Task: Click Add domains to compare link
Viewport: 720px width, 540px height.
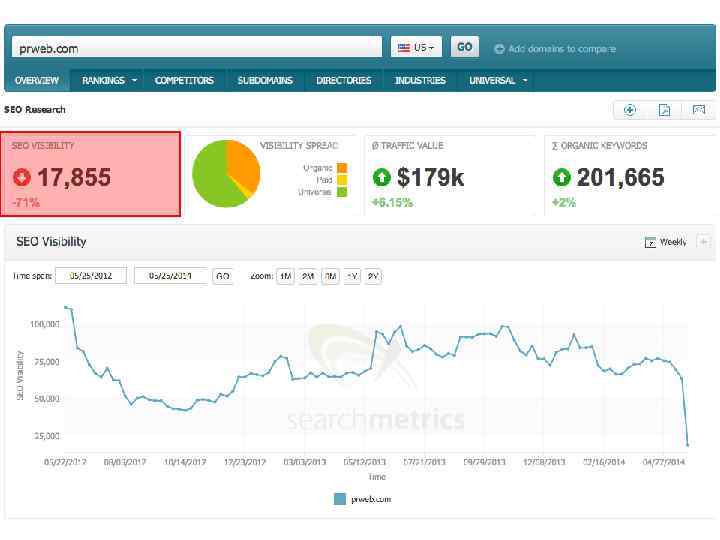Action: click(x=562, y=49)
